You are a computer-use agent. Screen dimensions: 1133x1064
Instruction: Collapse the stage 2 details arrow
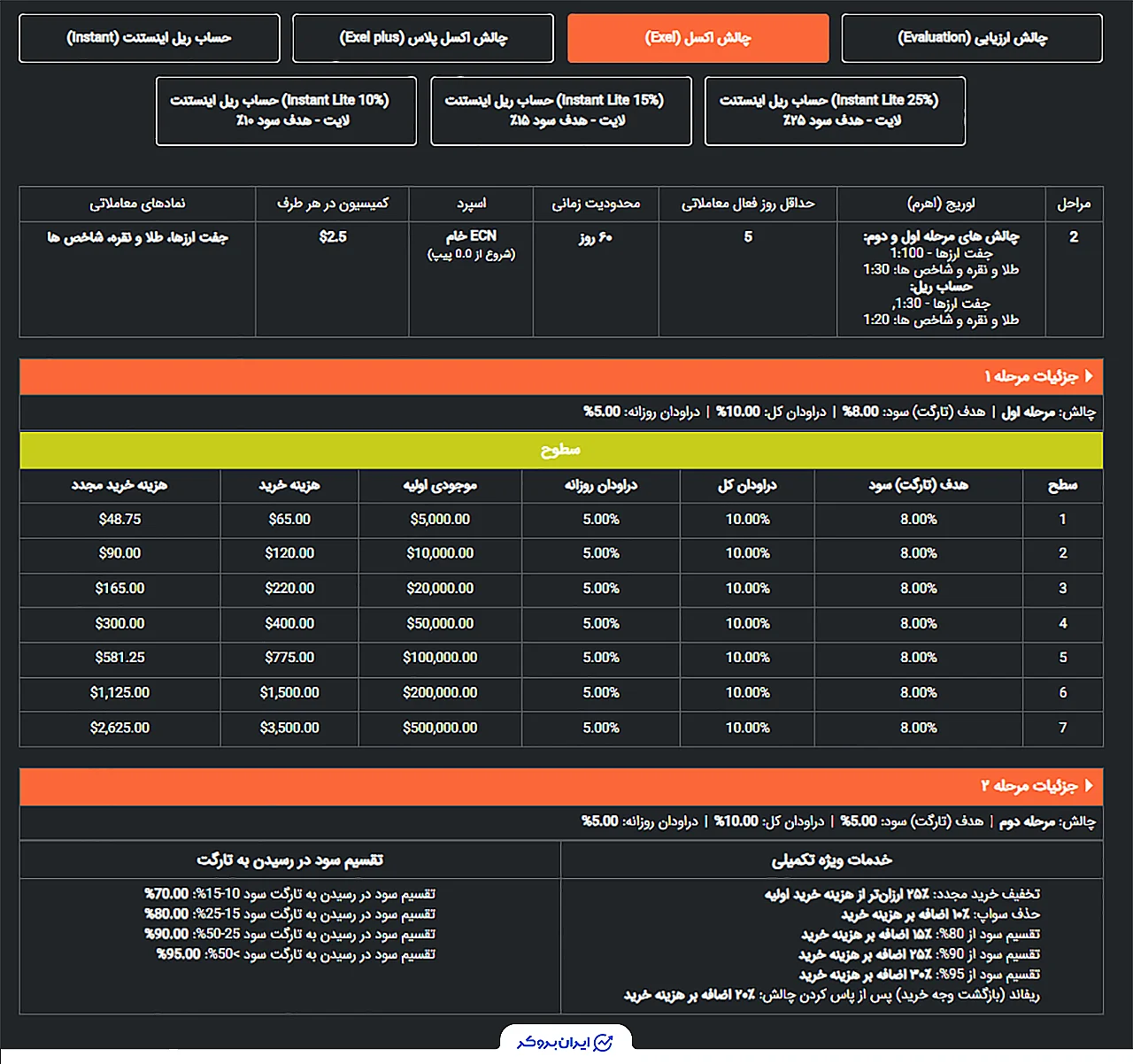[1089, 786]
